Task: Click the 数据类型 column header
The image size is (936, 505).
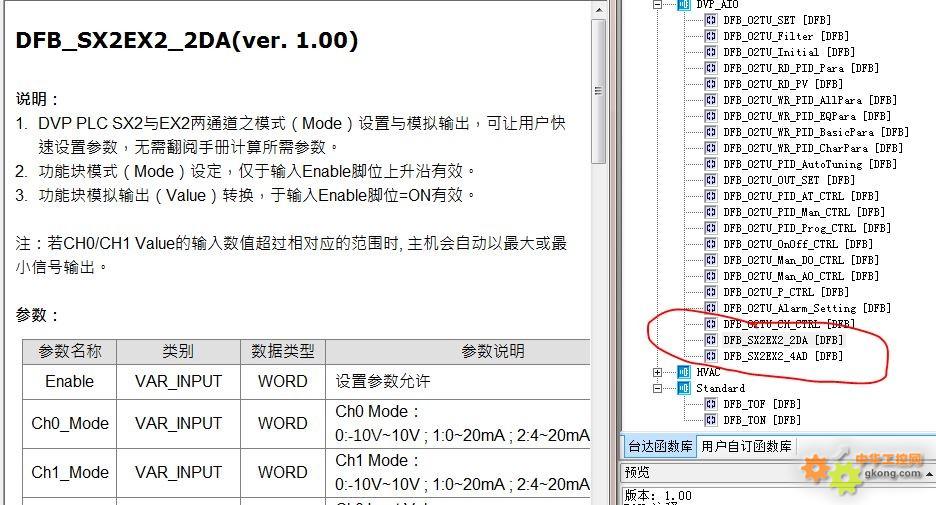Action: [283, 352]
